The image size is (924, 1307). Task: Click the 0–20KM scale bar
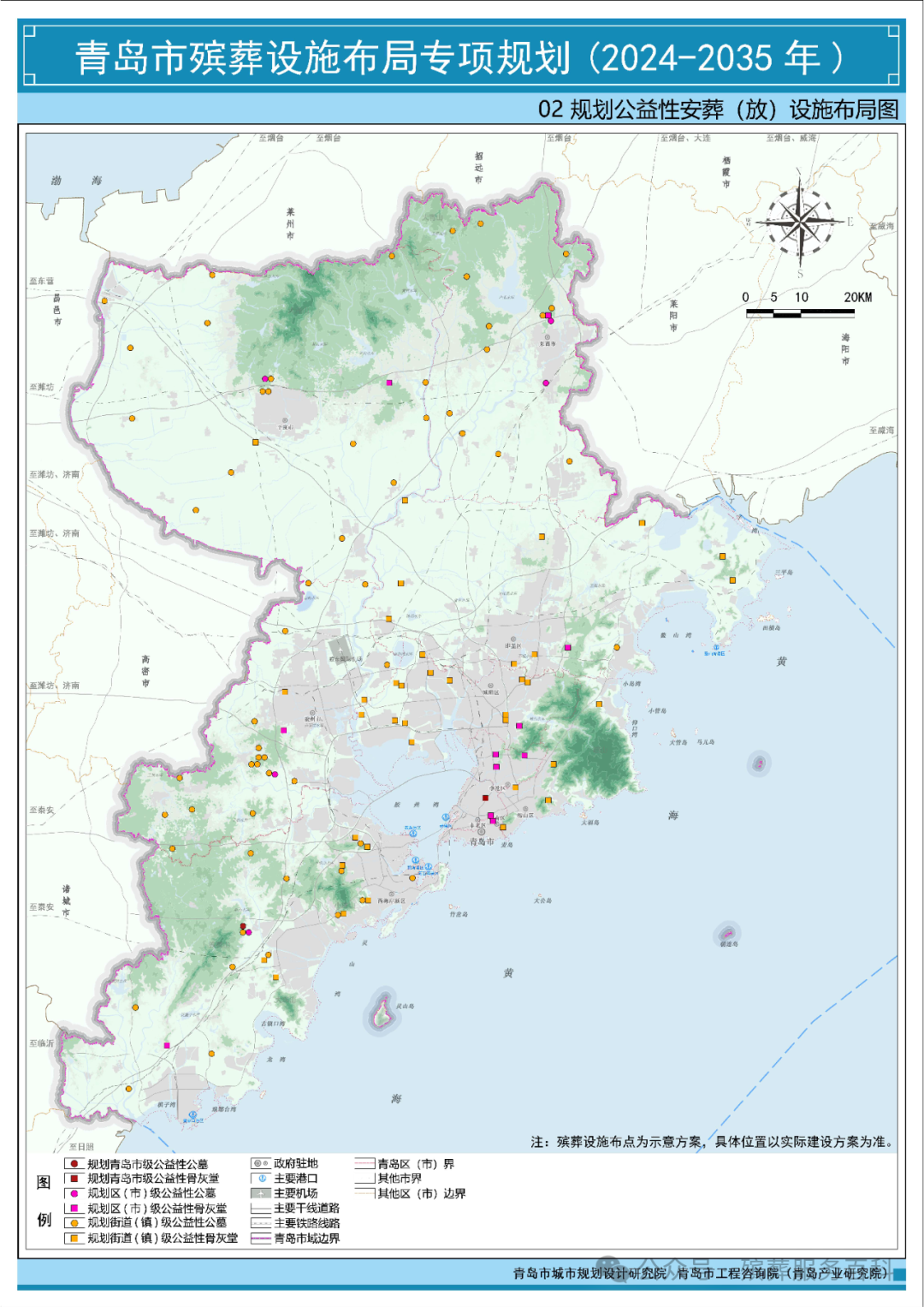pos(800,313)
